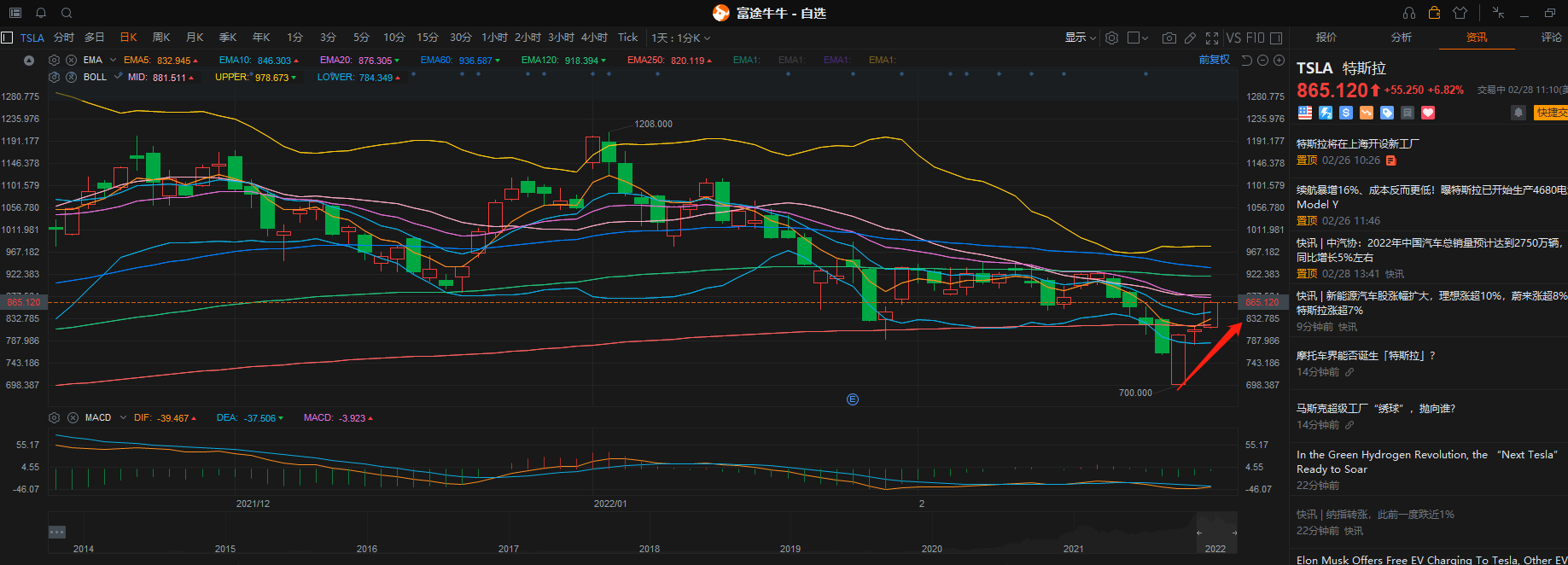Viewport: 1568px width, 565px height.
Task: Open EMA indicator settings gear
Action: tap(55, 60)
